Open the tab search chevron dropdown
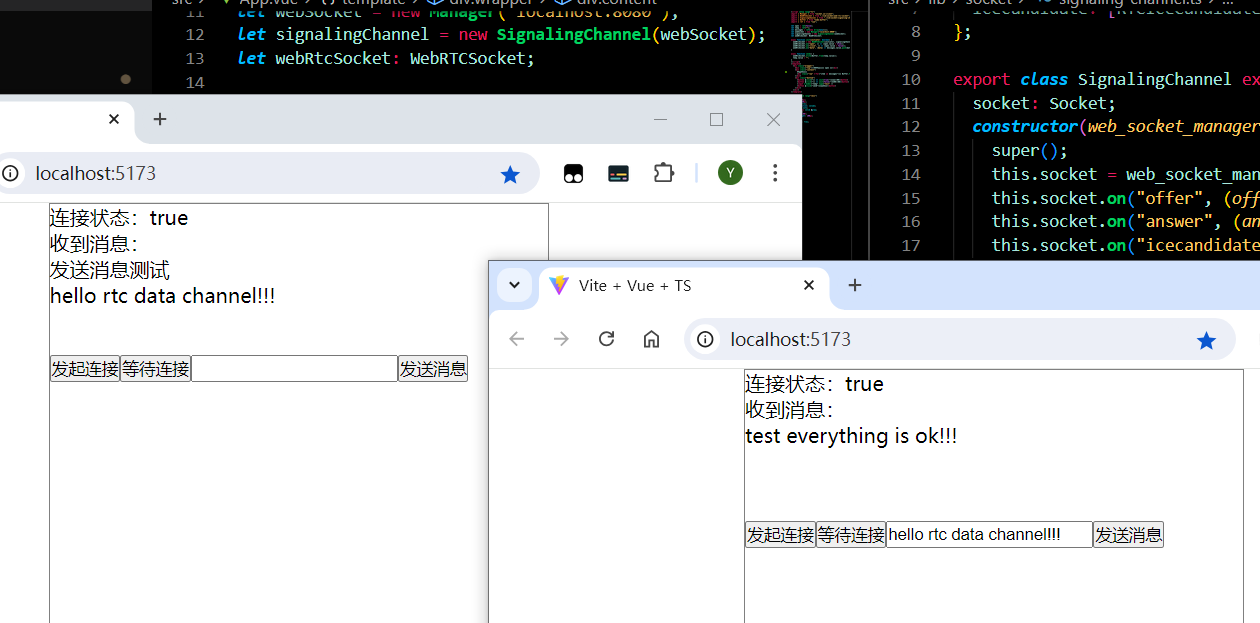1260x623 pixels. (514, 285)
